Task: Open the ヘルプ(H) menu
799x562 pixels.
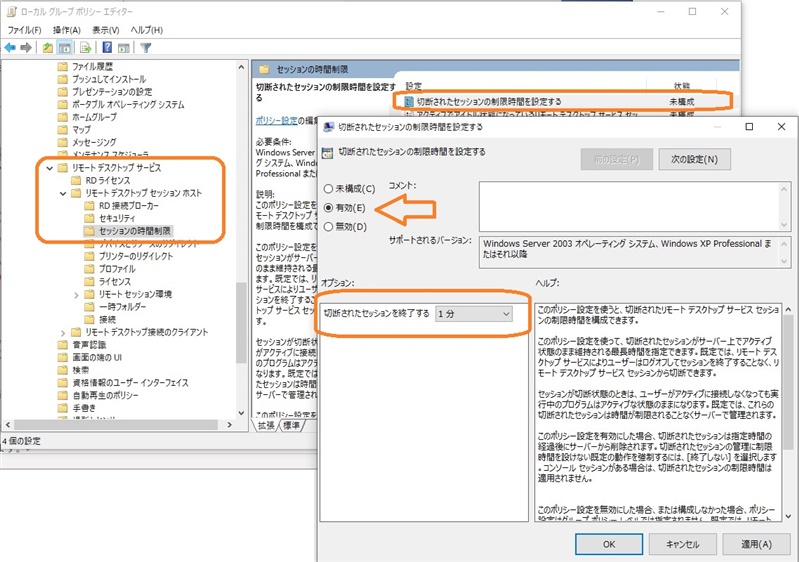Action: click(147, 30)
